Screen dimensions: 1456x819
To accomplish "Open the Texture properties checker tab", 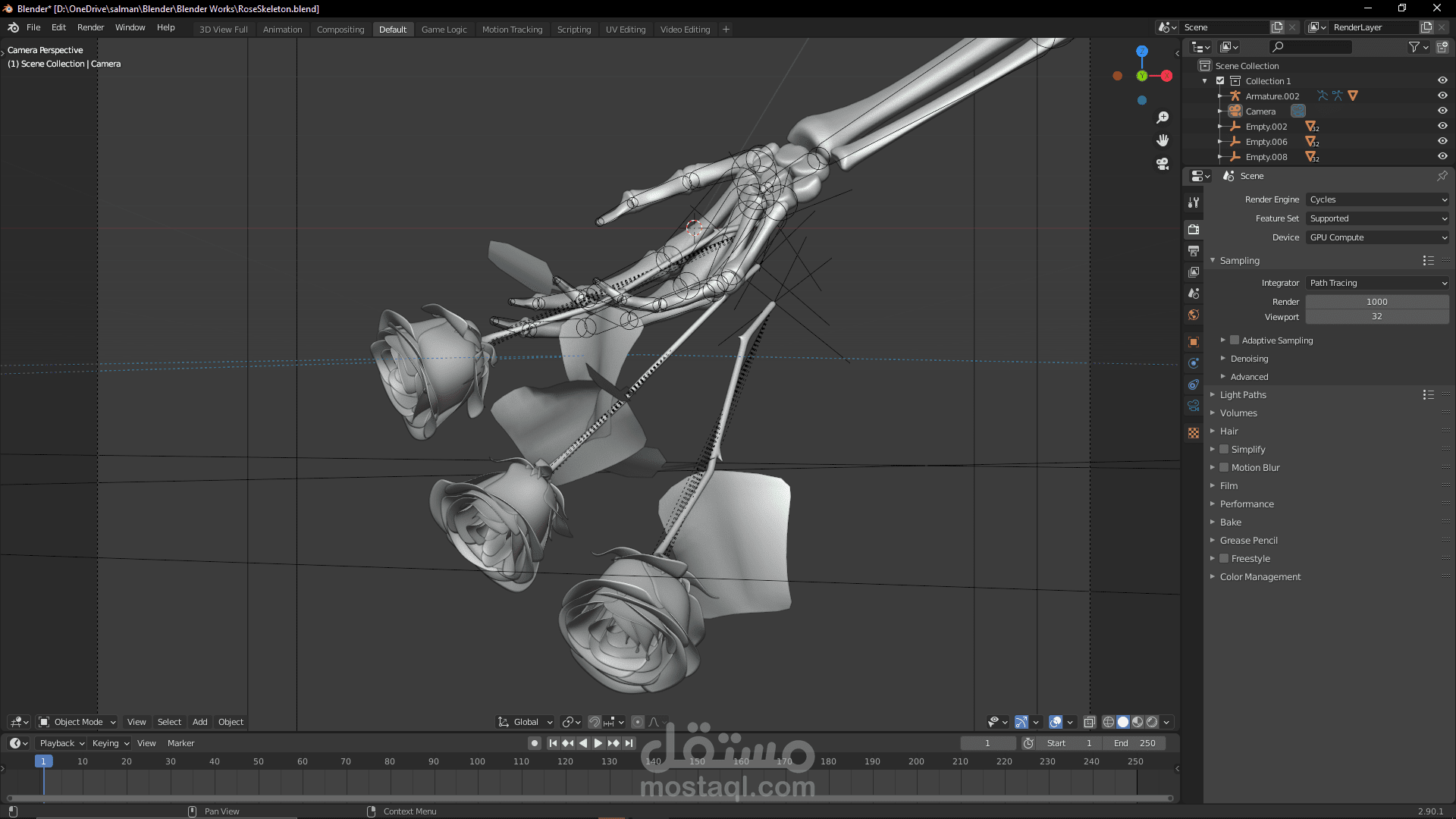I will coord(1194,433).
